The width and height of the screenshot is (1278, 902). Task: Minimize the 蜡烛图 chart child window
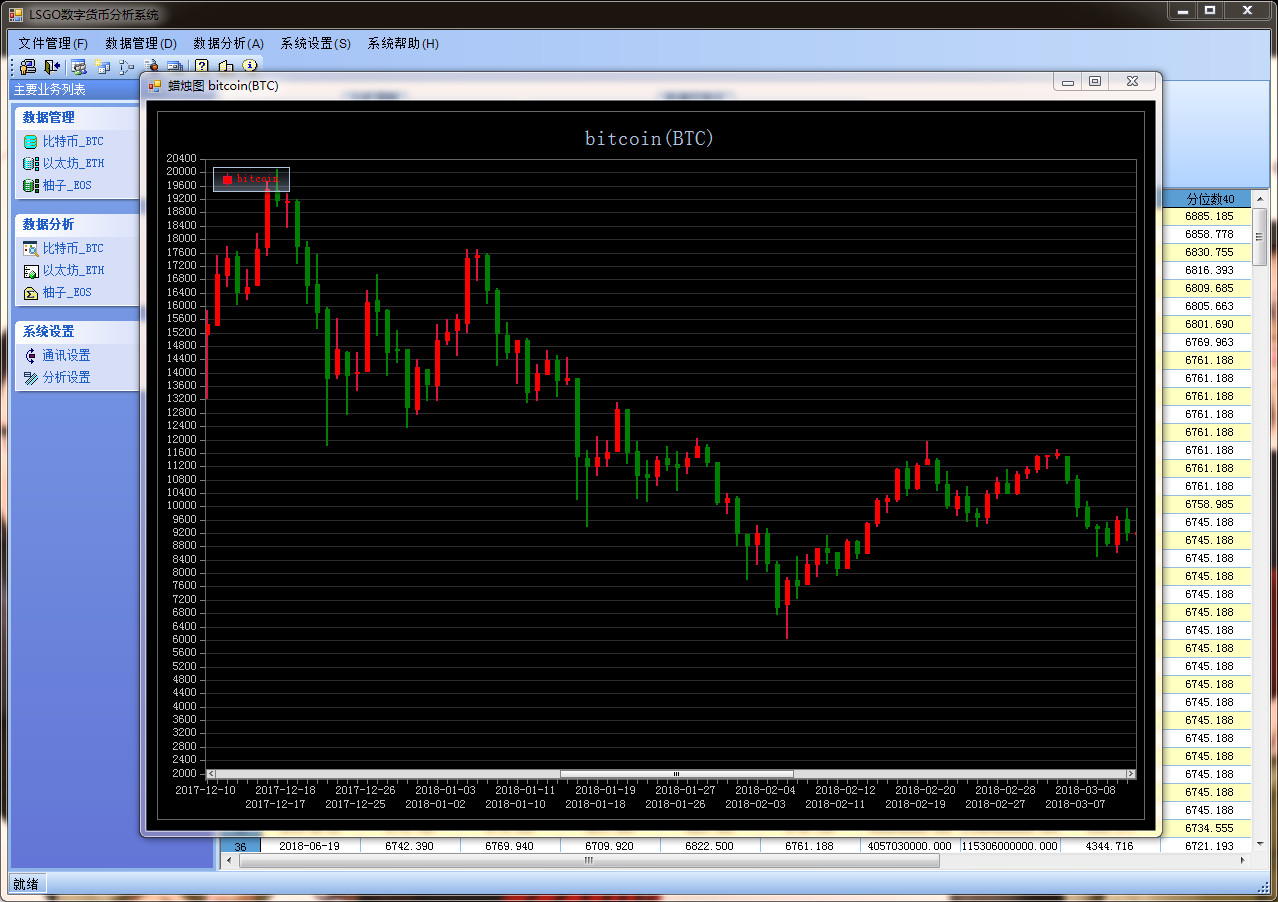coord(1068,82)
